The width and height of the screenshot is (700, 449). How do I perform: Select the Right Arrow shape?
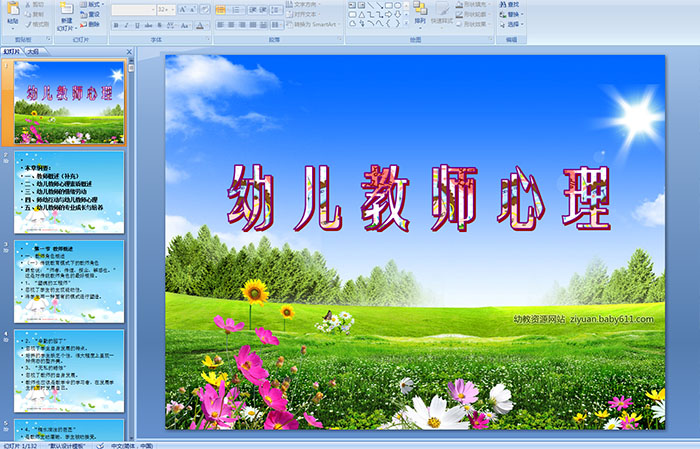[x=389, y=15]
